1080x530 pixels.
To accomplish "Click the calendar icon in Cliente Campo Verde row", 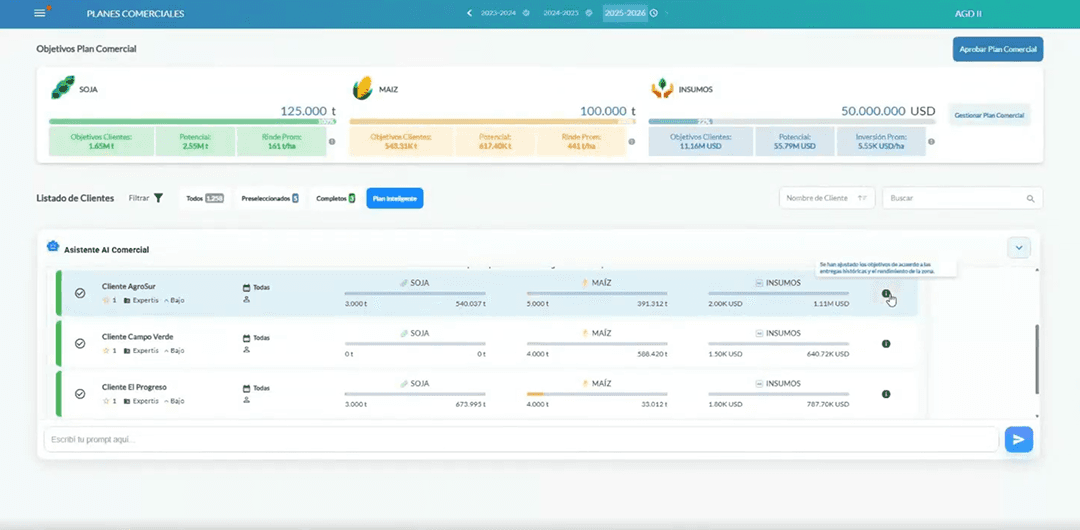I will click(247, 338).
